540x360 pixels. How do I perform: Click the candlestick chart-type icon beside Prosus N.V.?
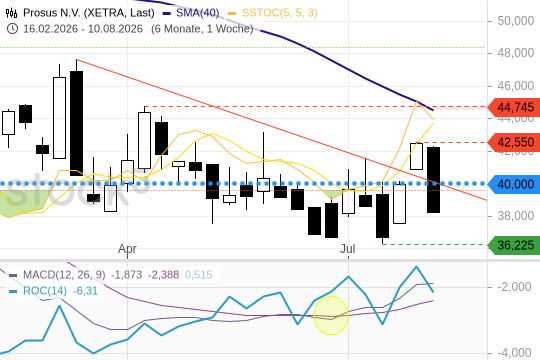(12, 13)
